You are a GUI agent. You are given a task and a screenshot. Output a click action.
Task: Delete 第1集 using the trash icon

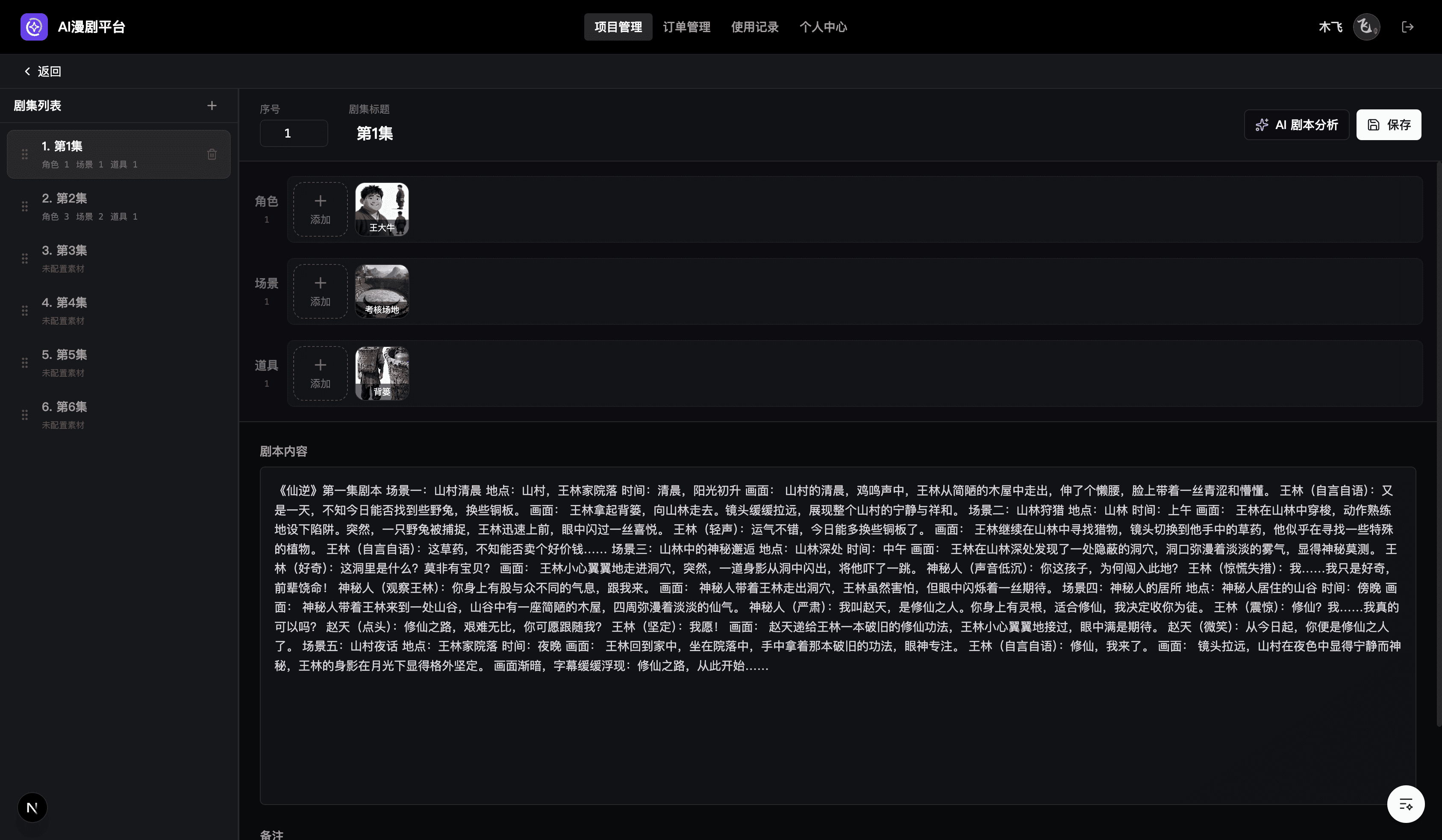point(212,154)
